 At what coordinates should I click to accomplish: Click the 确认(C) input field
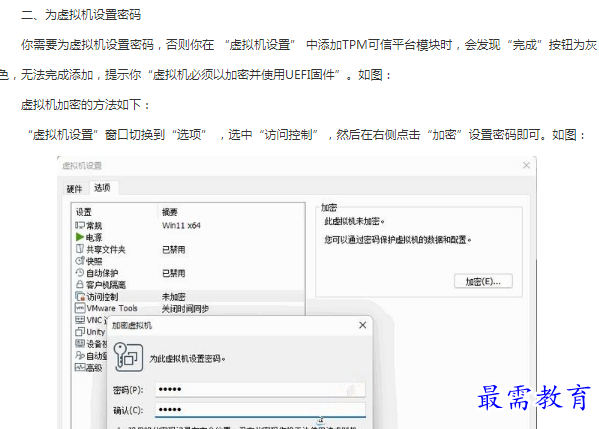(260, 410)
